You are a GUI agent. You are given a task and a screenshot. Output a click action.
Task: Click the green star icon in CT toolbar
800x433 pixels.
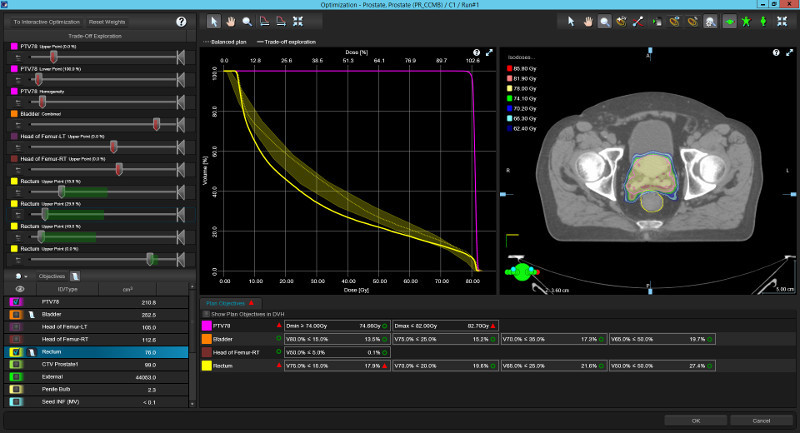point(745,20)
